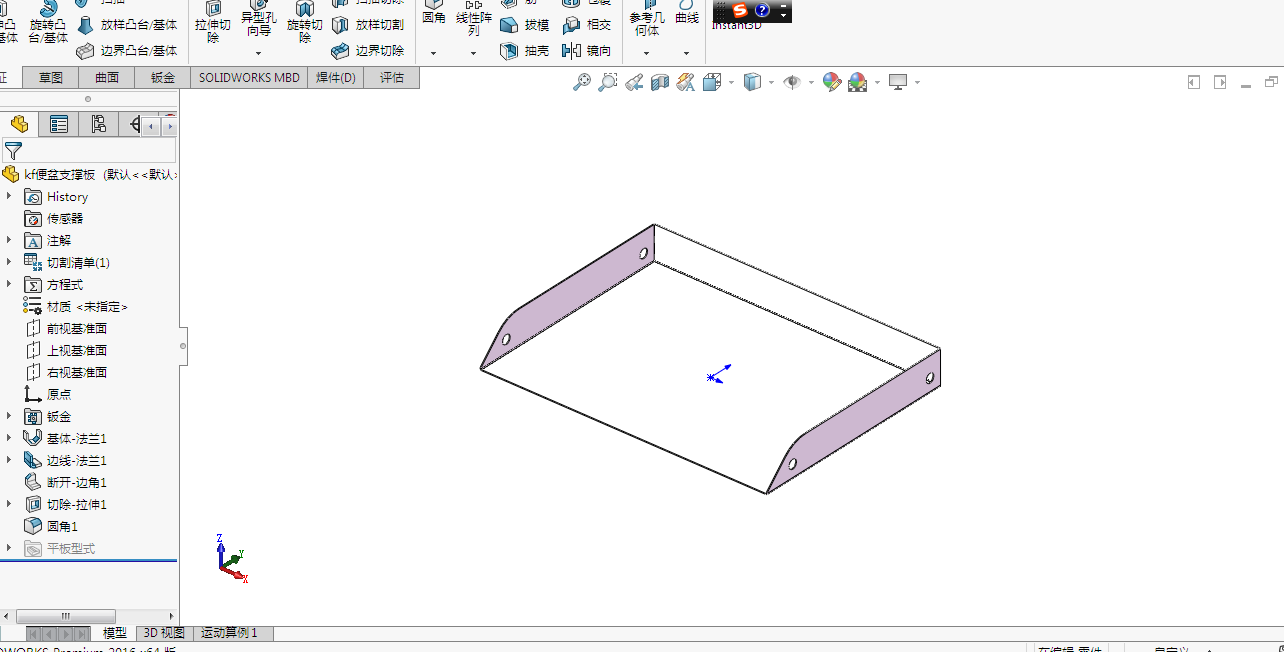Switch to the 模型 bottom tab
Screen dimensions: 1284x652
point(115,633)
